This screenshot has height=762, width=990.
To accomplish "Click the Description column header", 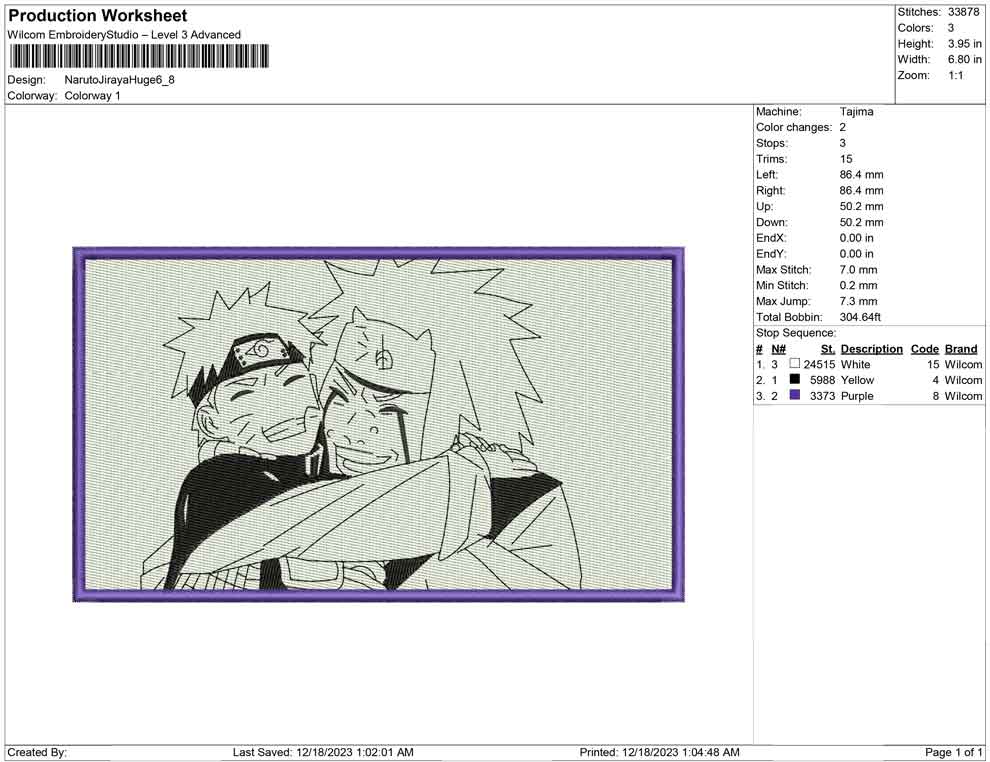I will click(x=871, y=349).
